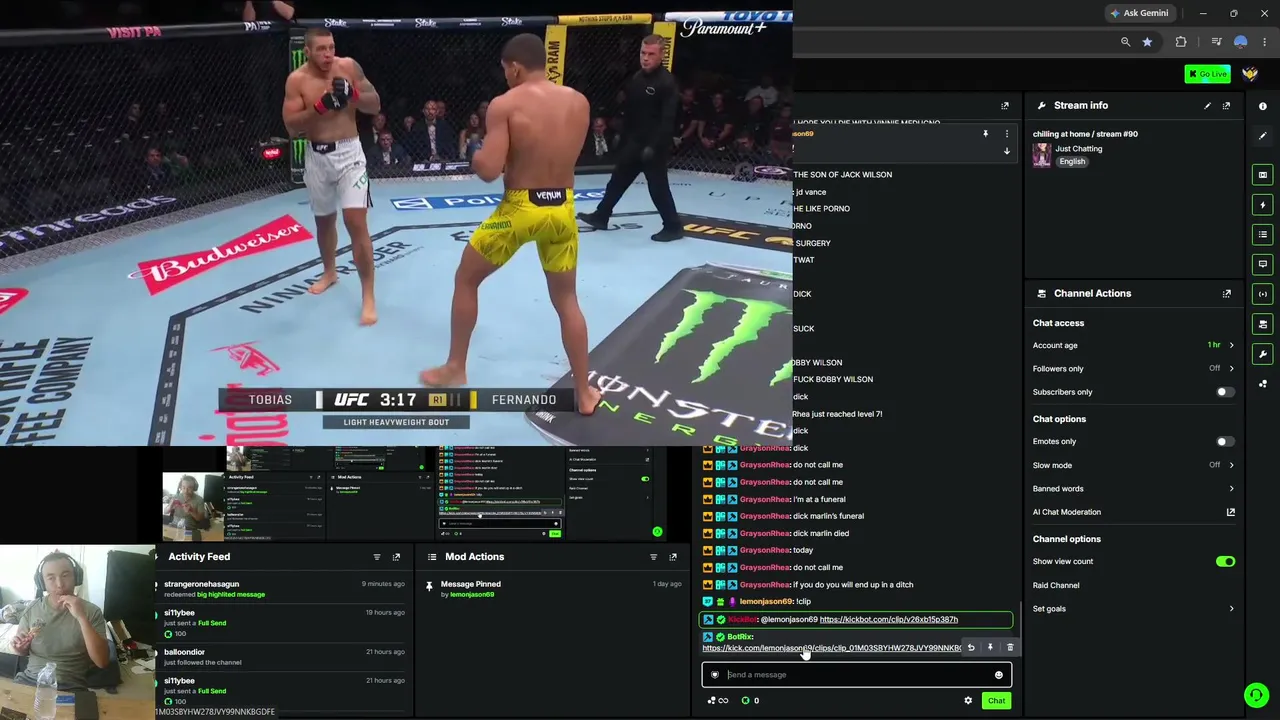Toggle the chat panel sidebar icon
This screenshot has width=1280, height=720.
point(1263,264)
